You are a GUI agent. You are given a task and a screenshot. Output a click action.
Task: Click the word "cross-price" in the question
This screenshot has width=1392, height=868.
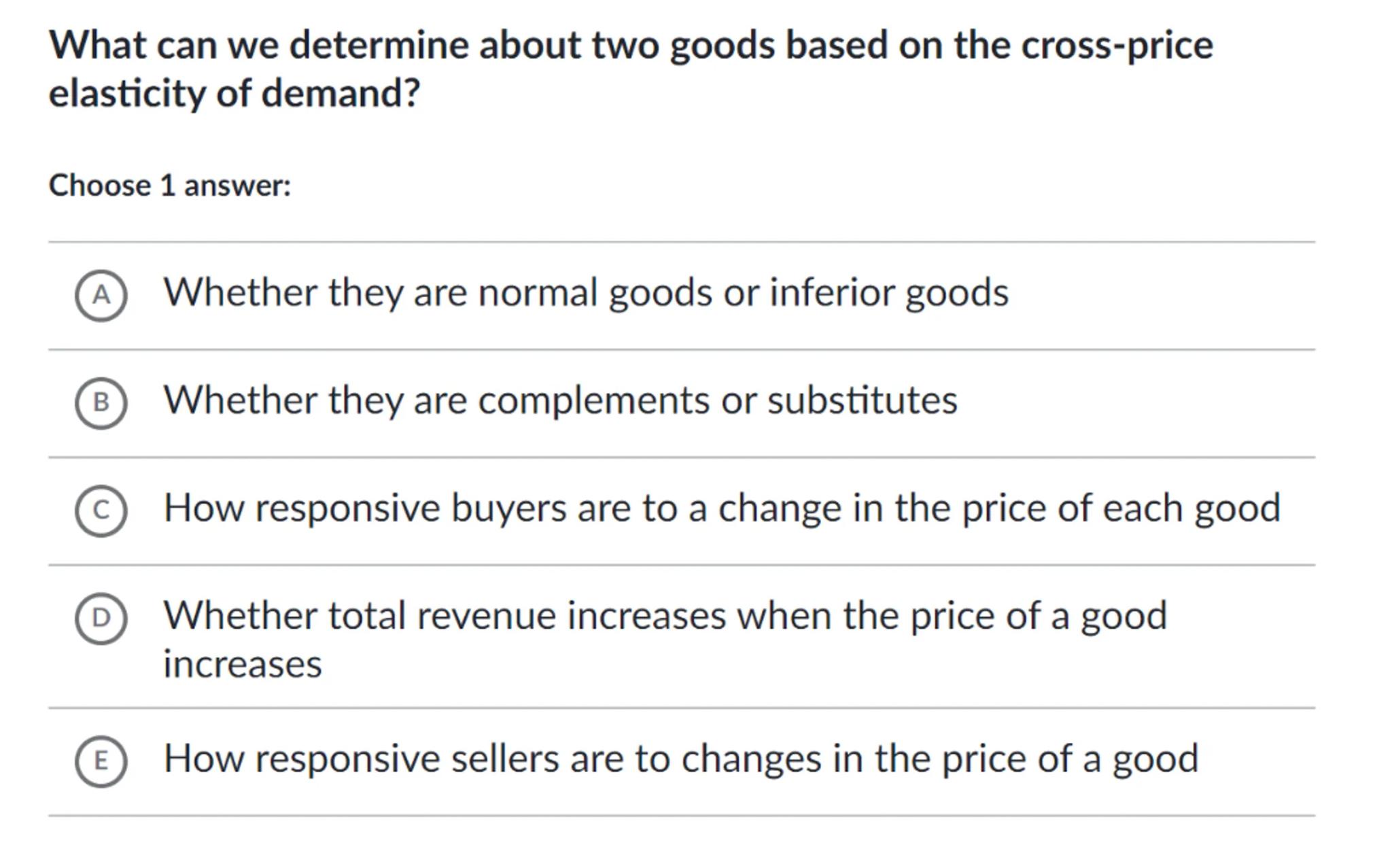(x=1117, y=46)
